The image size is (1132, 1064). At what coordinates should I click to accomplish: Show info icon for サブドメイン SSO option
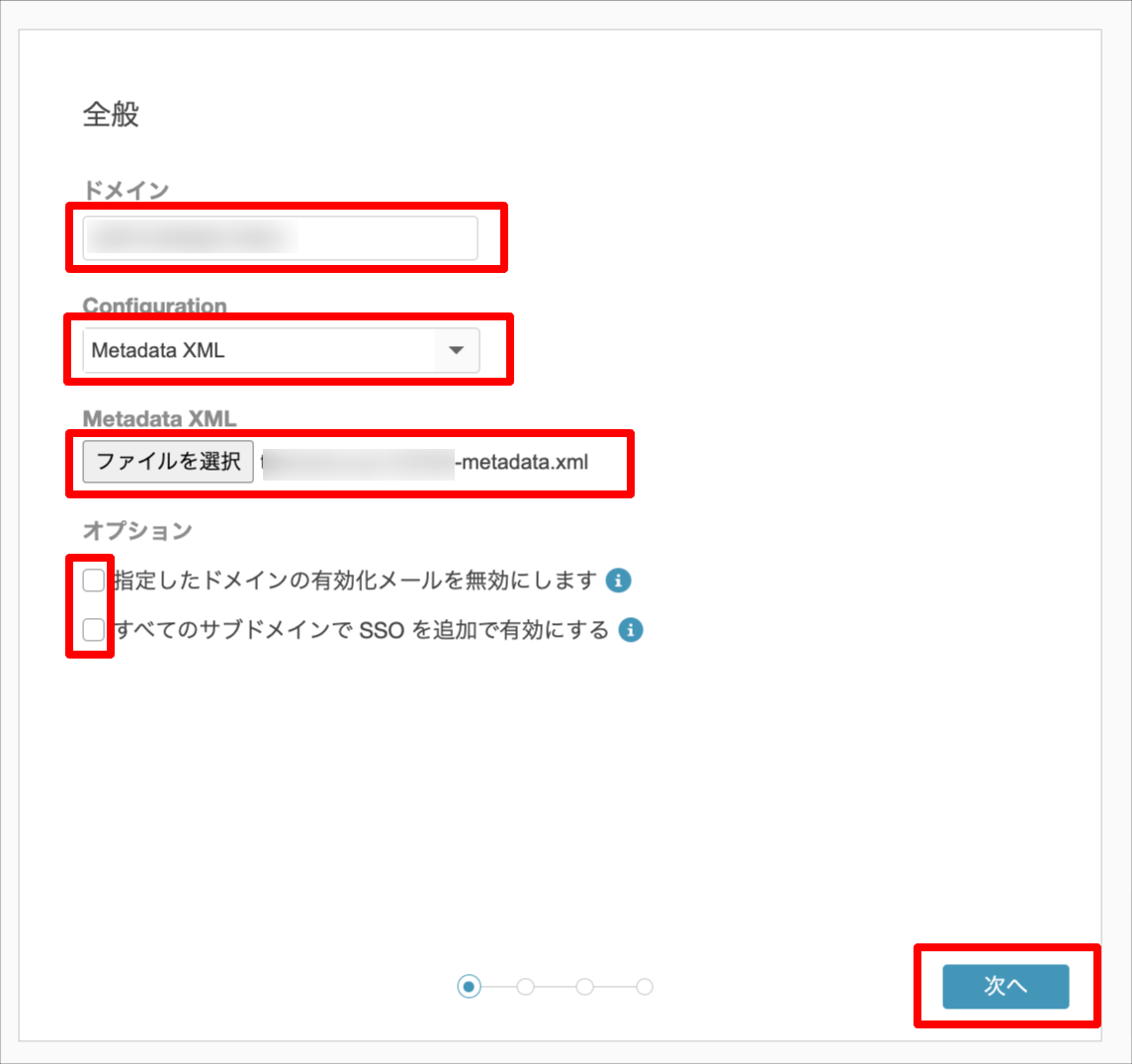point(630,630)
